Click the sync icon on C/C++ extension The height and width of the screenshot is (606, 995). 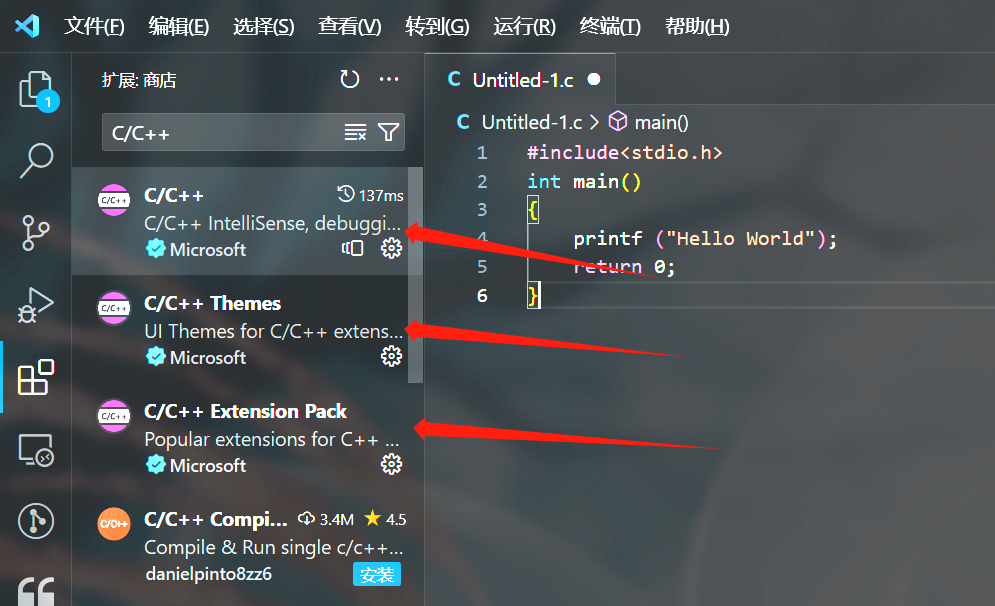tap(353, 248)
